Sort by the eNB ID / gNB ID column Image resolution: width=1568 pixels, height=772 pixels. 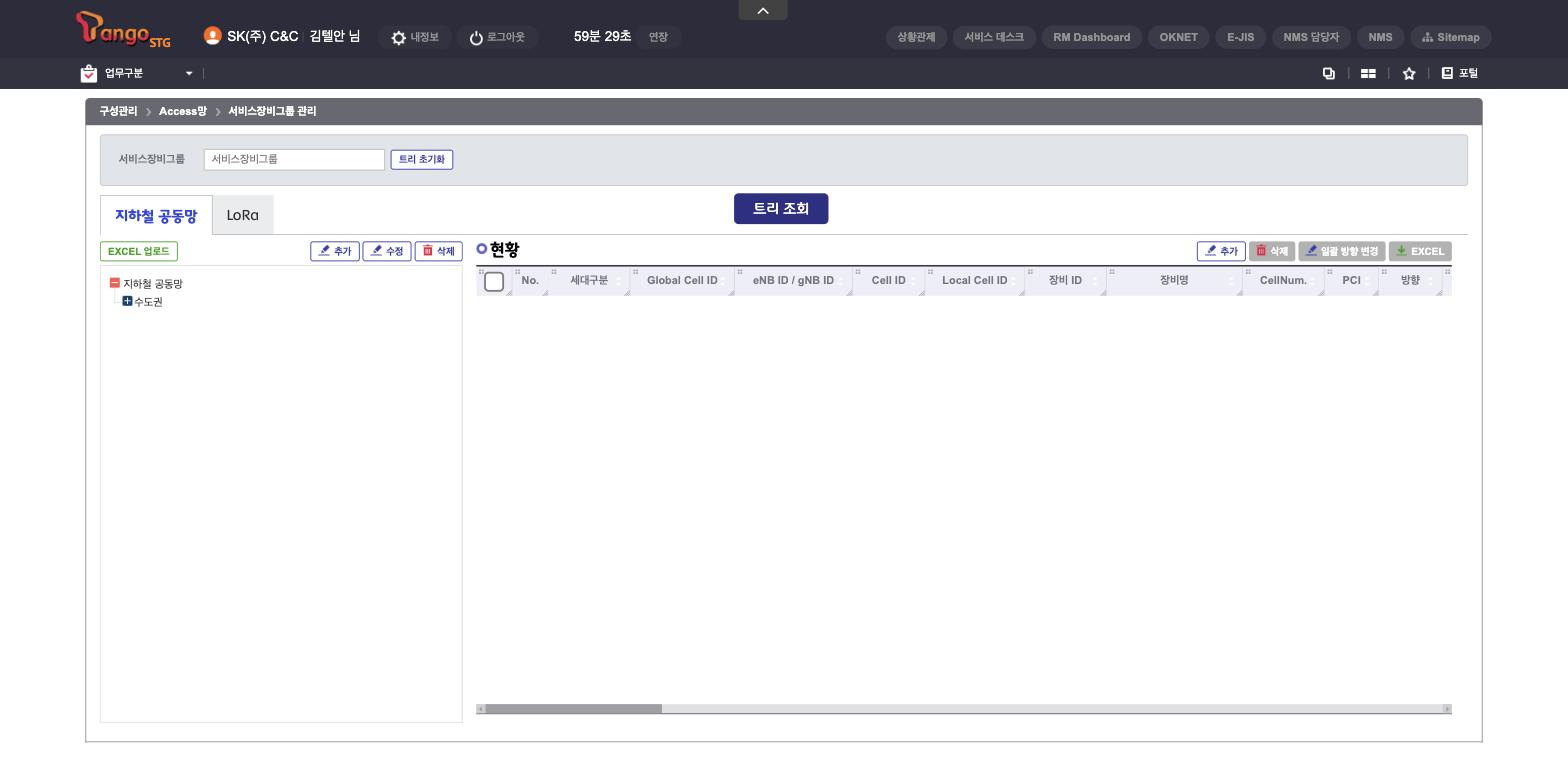793,280
